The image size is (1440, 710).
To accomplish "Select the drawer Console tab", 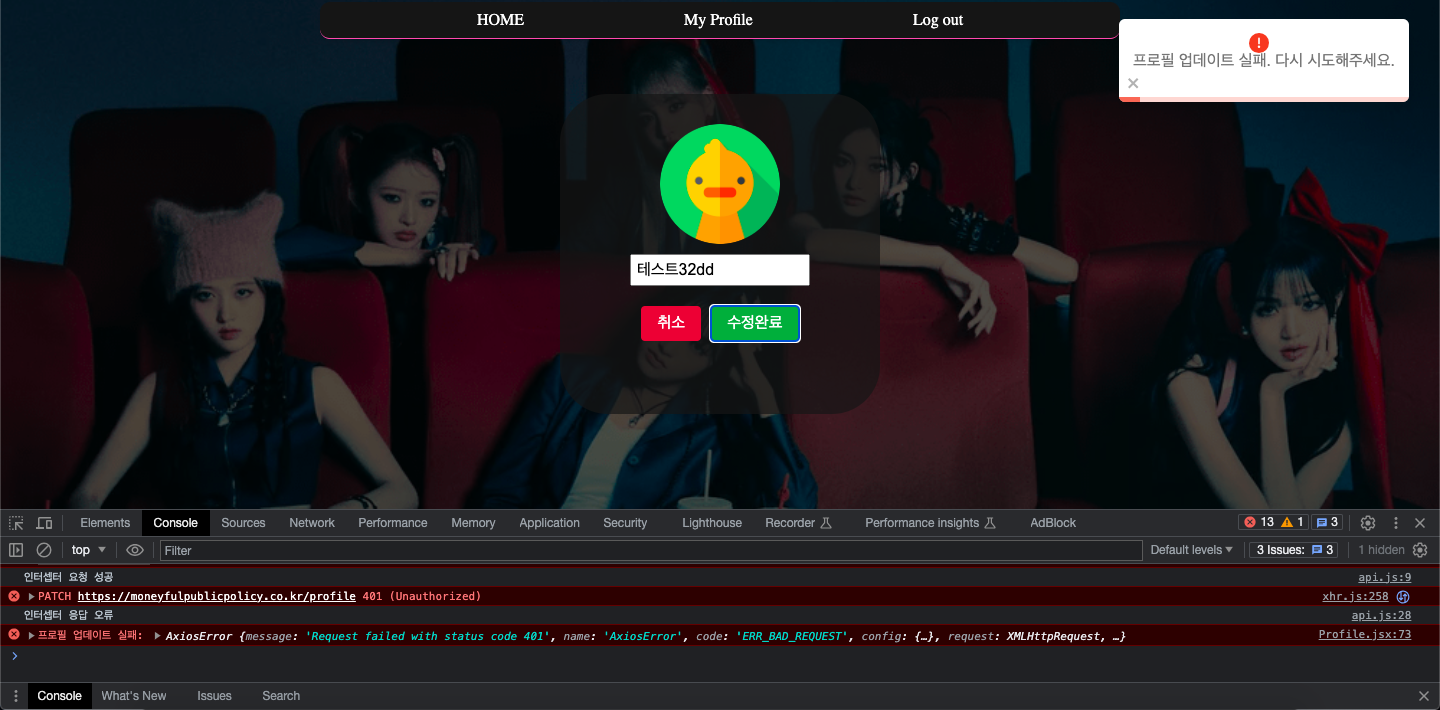I will tap(59, 696).
